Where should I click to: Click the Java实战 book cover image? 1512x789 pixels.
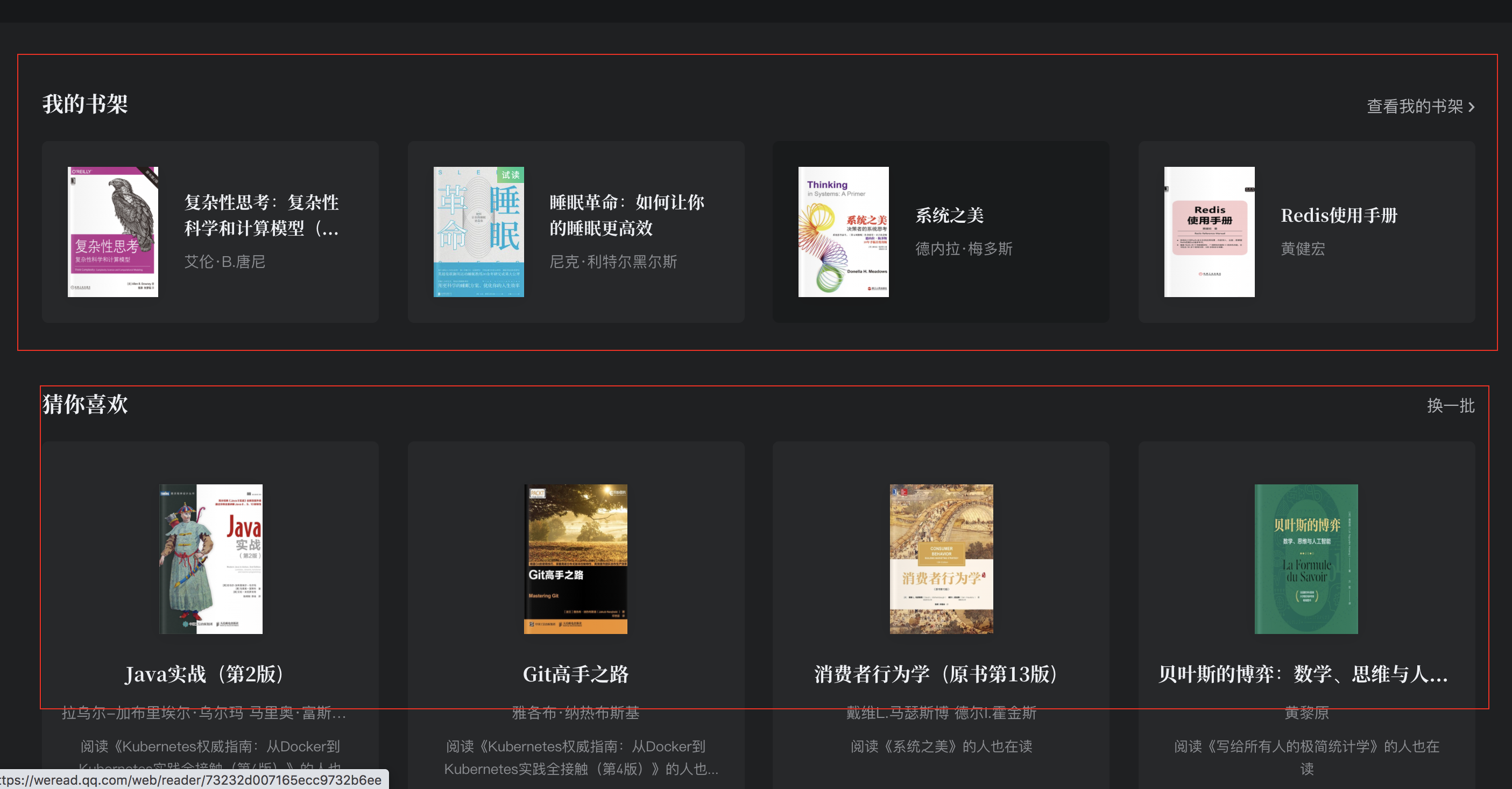click(211, 558)
